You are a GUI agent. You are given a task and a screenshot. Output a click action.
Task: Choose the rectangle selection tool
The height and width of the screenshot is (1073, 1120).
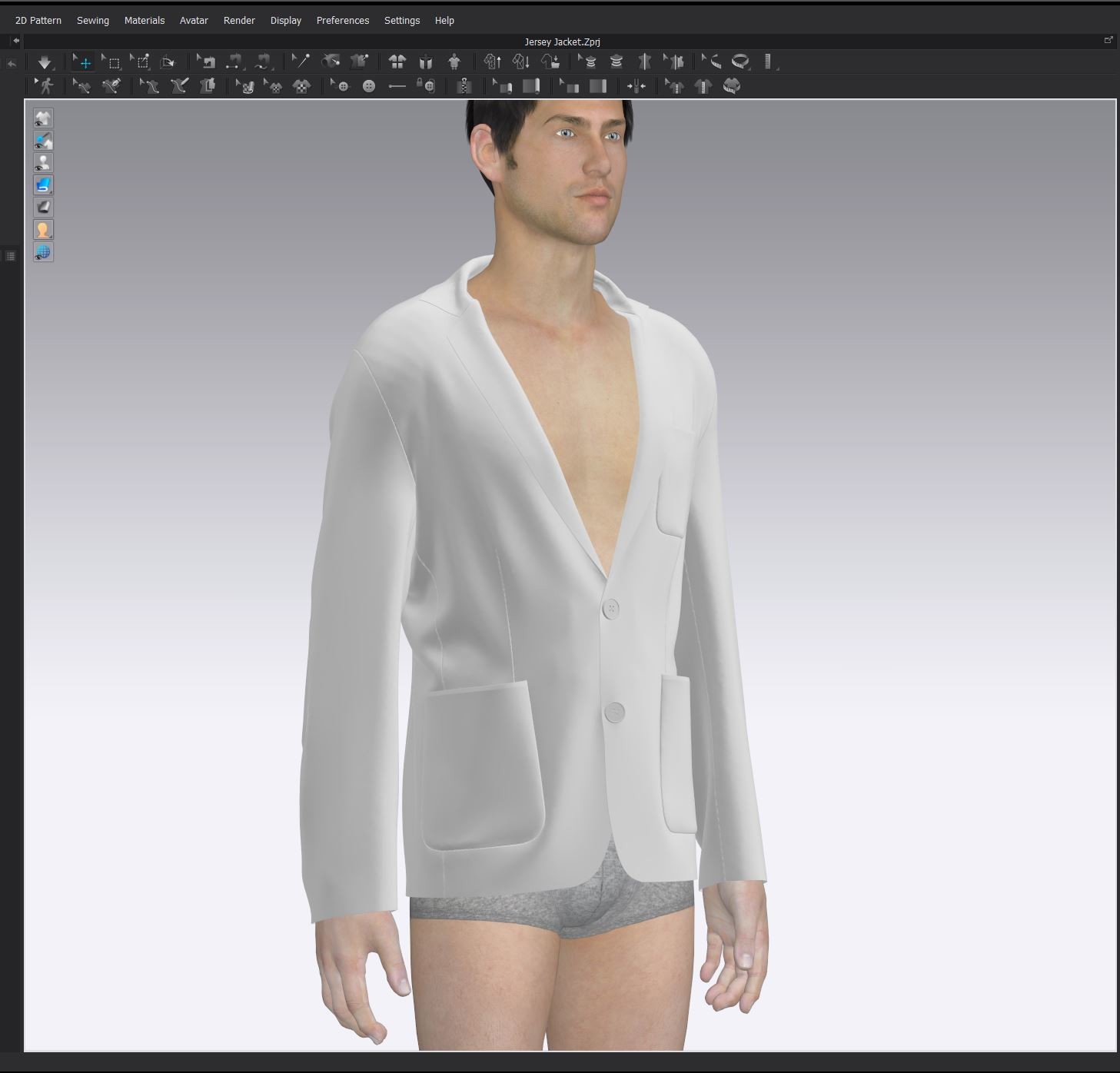114,61
